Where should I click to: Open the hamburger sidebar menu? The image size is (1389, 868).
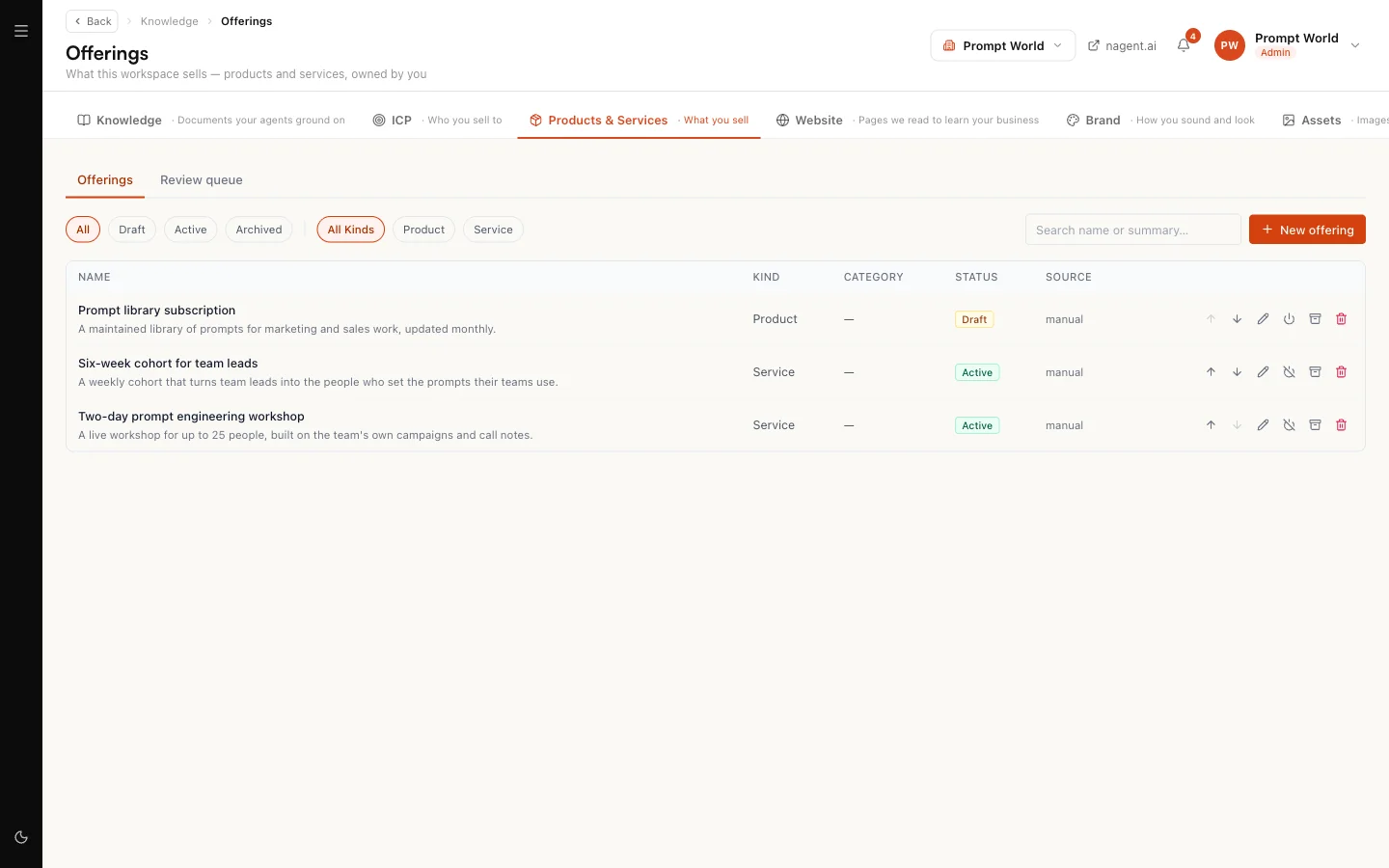click(x=21, y=31)
